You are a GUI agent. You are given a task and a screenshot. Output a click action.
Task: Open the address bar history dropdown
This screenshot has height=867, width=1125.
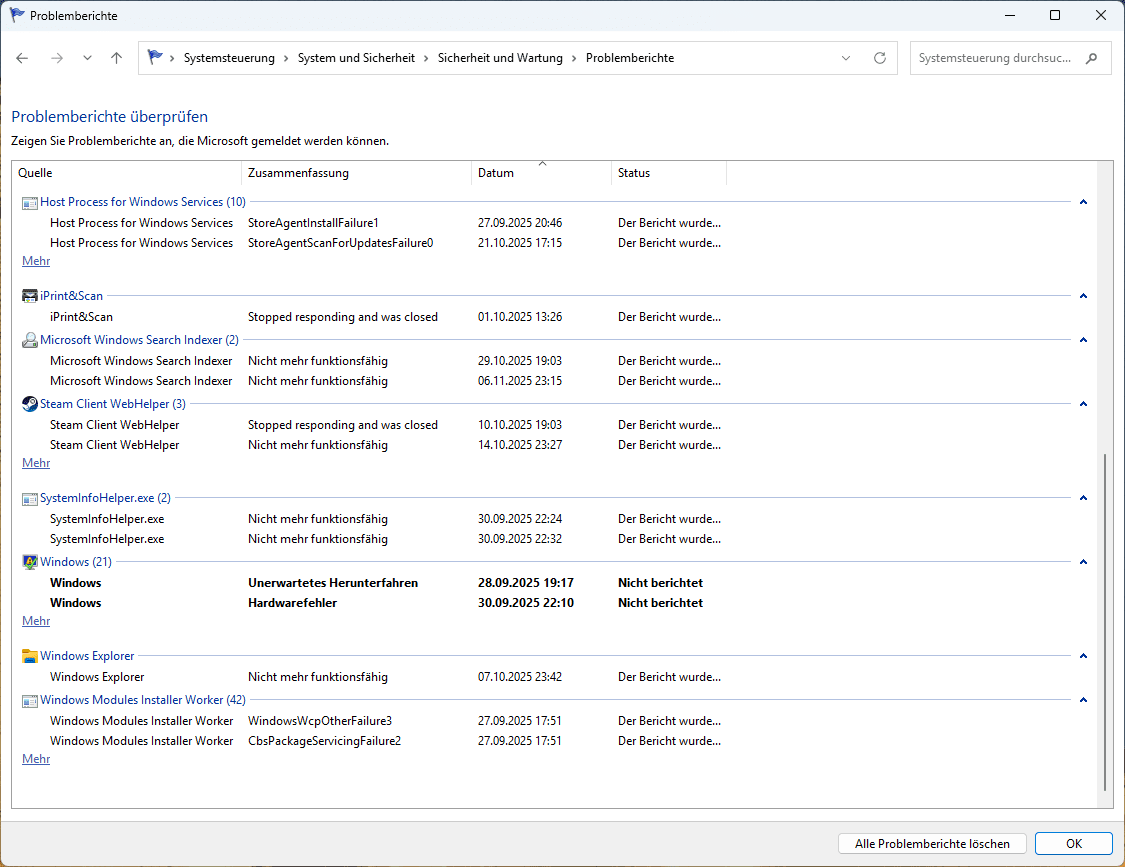coord(846,58)
